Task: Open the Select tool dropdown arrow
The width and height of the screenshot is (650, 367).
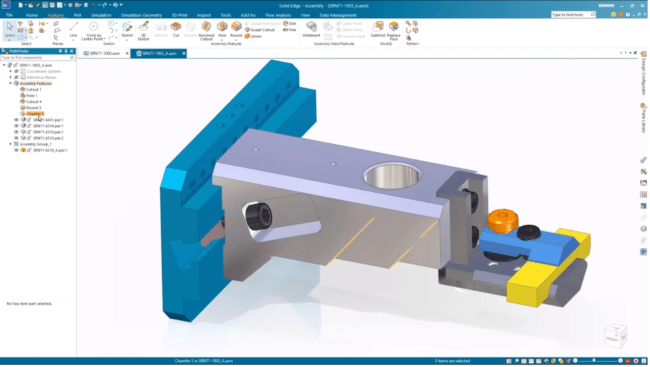Action: pyautogui.click(x=10, y=40)
